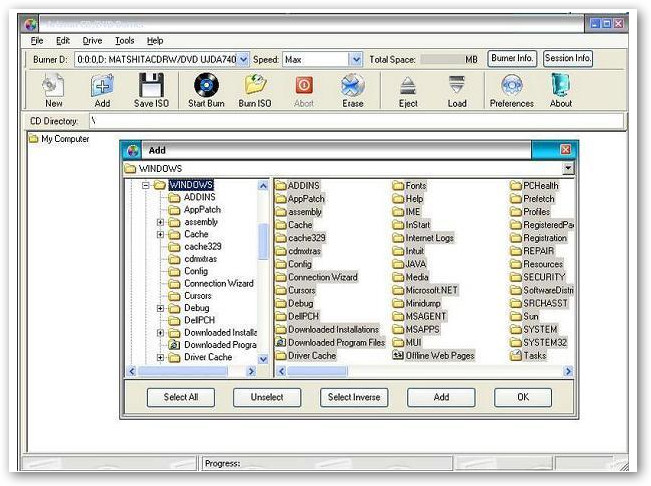The width and height of the screenshot is (651, 486).
Task: Click the tree vertical scrollbar down arrow
Action: pos(263,359)
